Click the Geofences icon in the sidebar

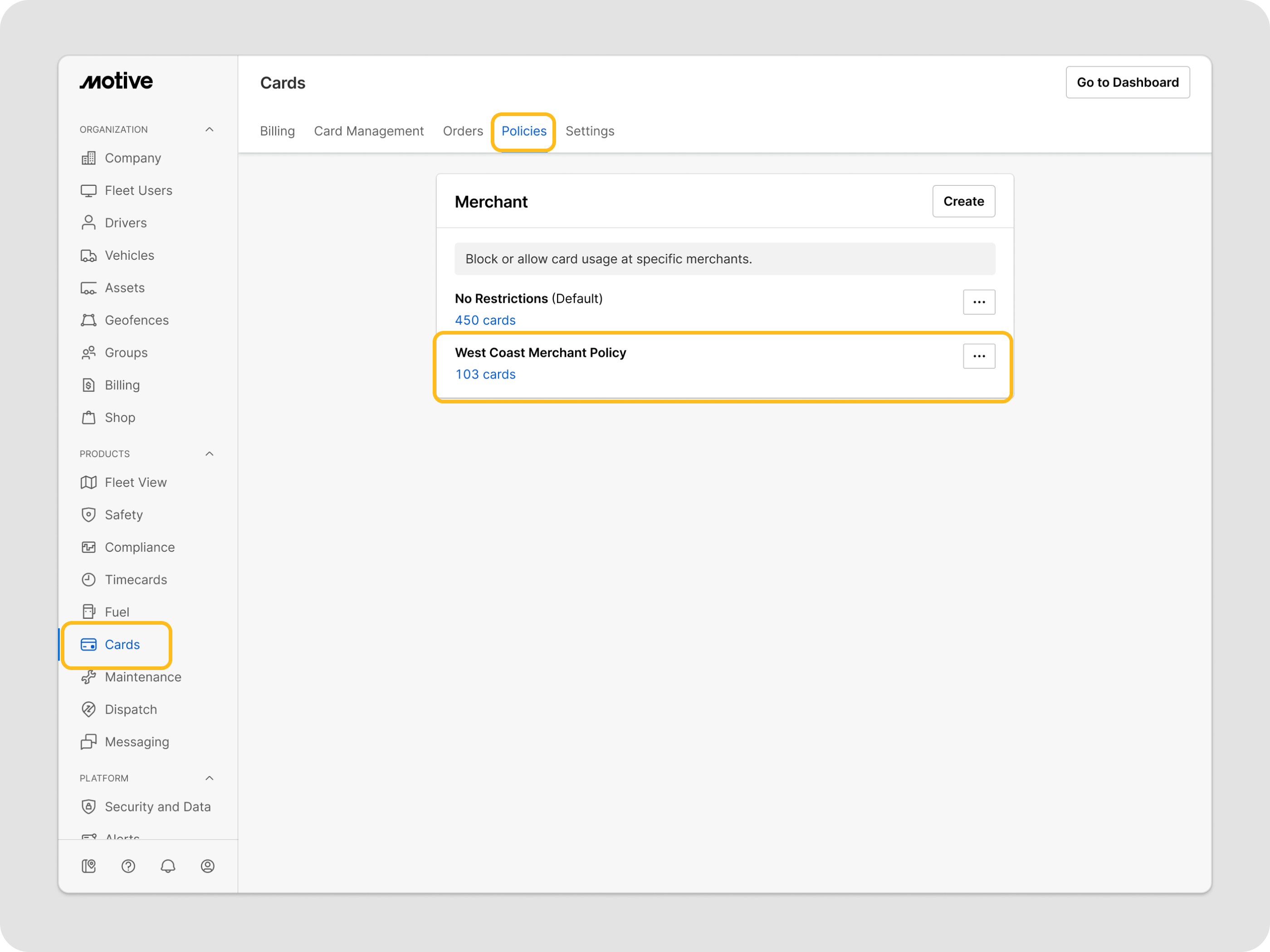point(88,320)
